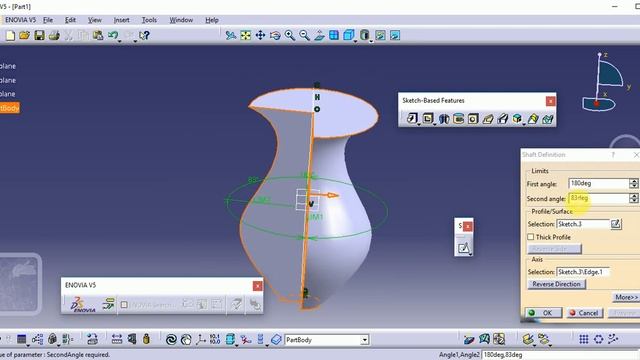This screenshot has width=640, height=360.
Task: Open the What's This help icon
Action: click(144, 36)
